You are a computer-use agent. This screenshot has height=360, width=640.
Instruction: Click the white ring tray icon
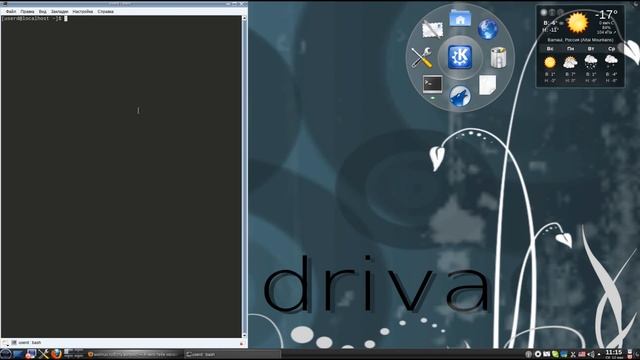(538, 354)
